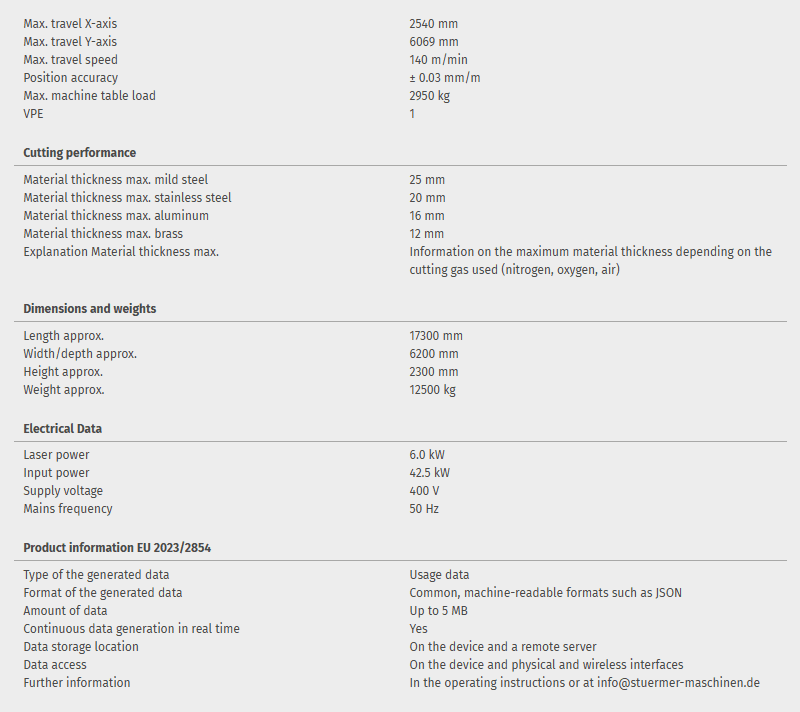Click the Electrical Data section heading
Screen dimensions: 800x712
click(x=63, y=429)
